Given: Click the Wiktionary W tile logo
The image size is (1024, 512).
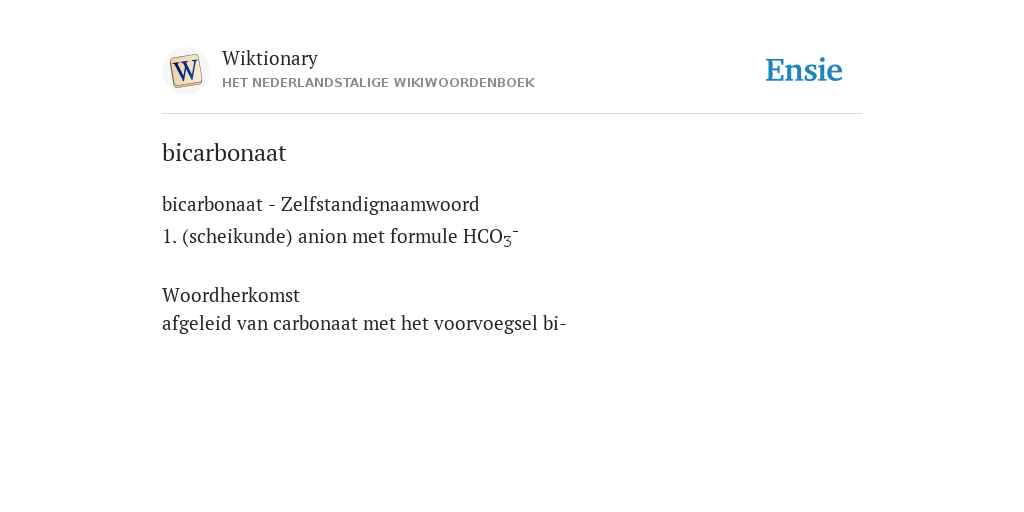Looking at the screenshot, I should [185, 71].
